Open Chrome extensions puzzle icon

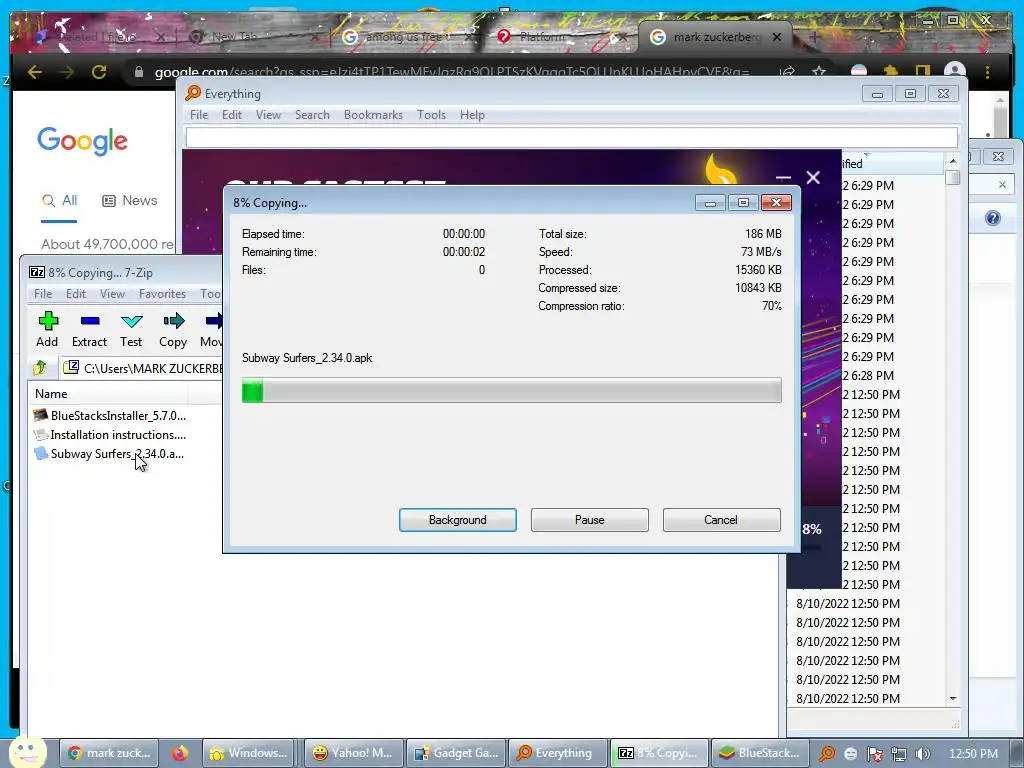tap(891, 71)
